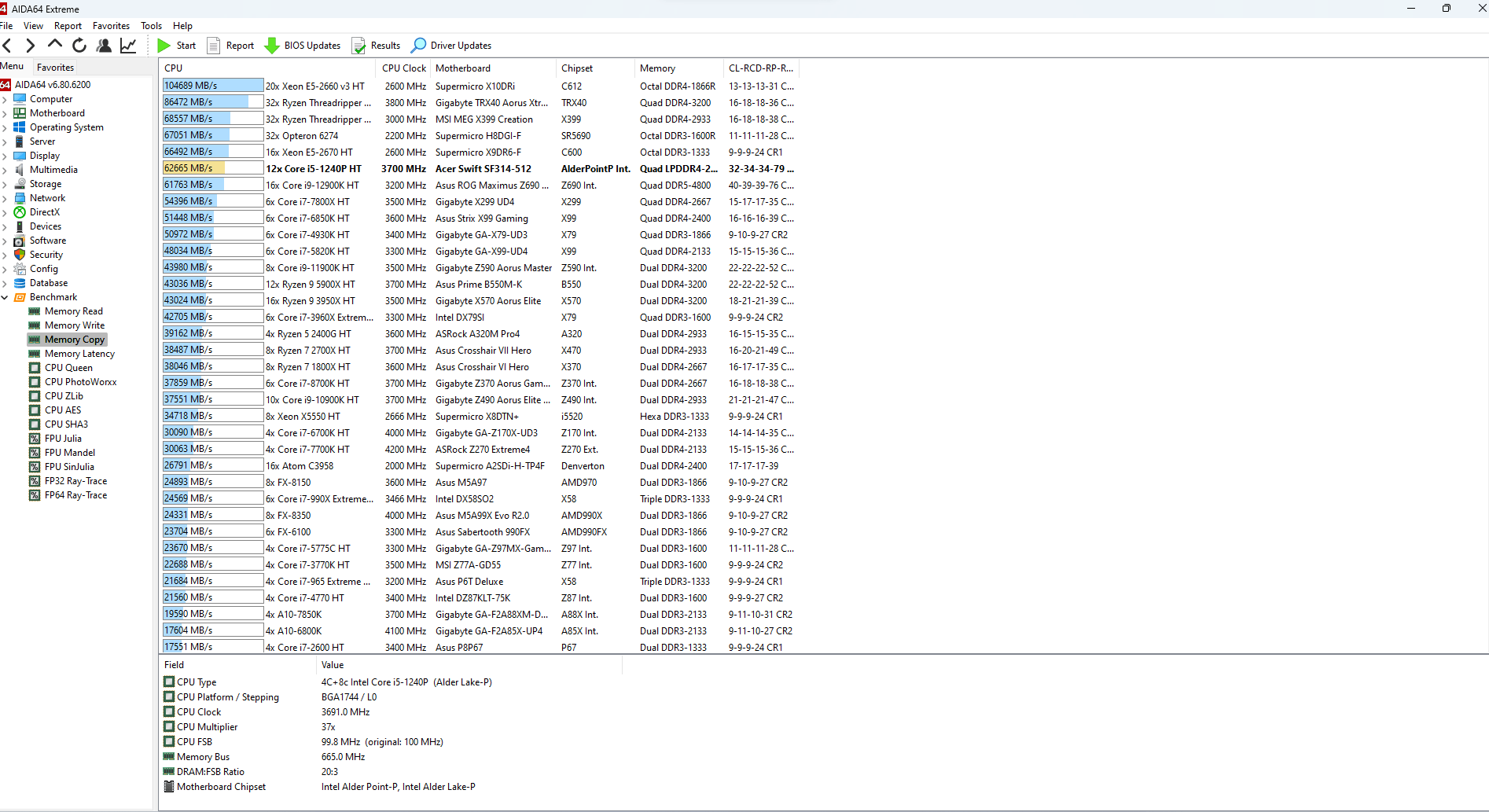Switch to the Favorites tab
This screenshot has height=812, width=1489.
[55, 68]
